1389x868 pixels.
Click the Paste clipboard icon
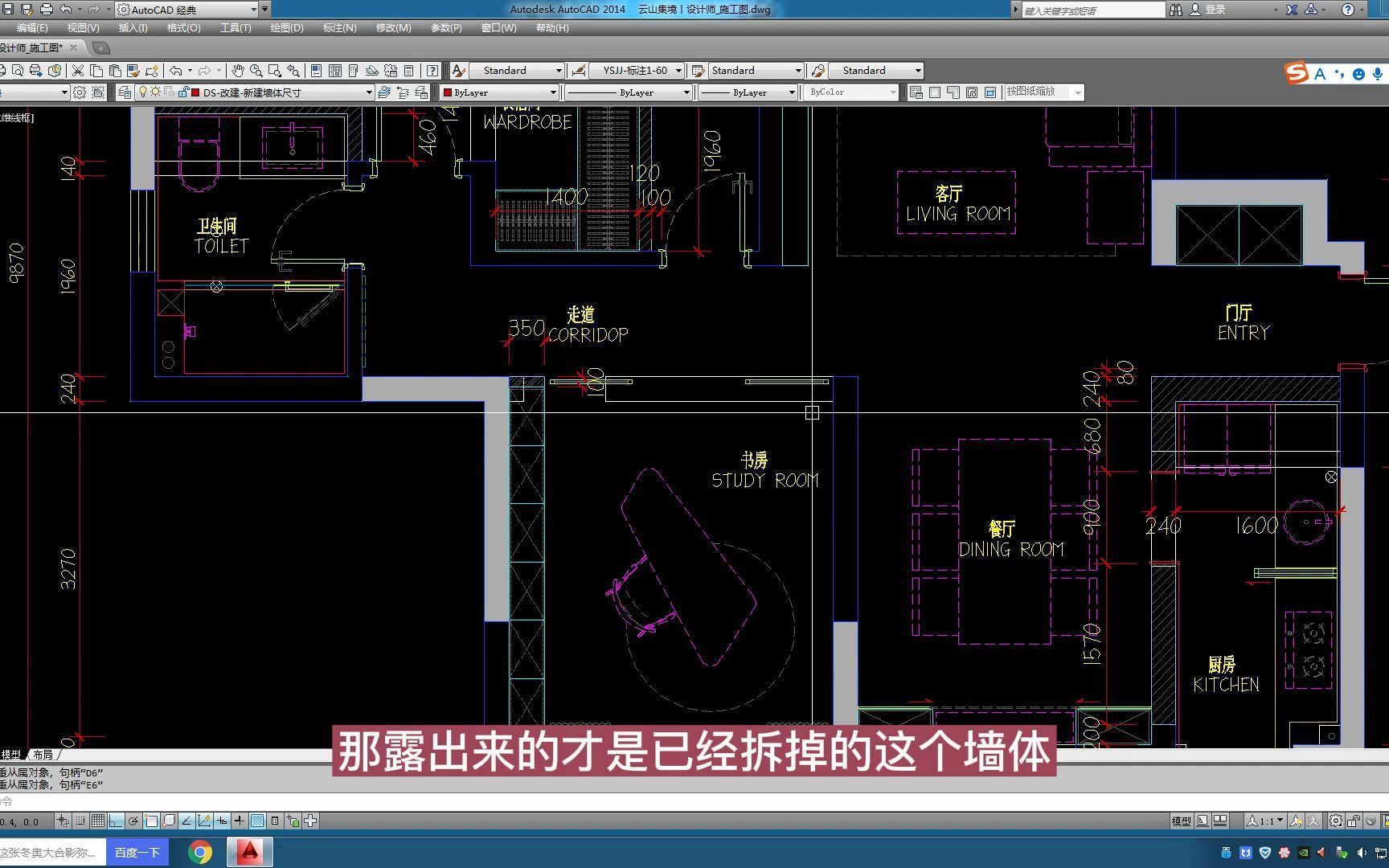115,71
